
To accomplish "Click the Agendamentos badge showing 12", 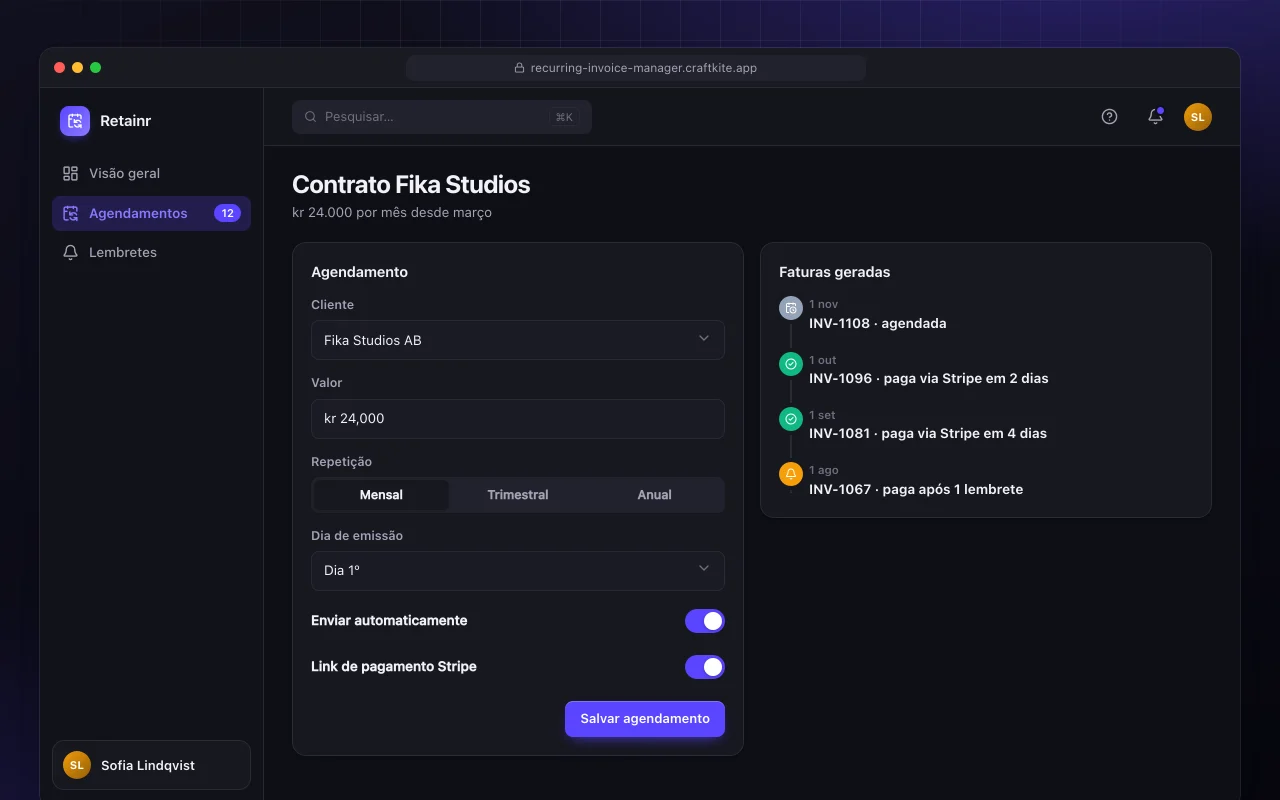I will point(227,213).
